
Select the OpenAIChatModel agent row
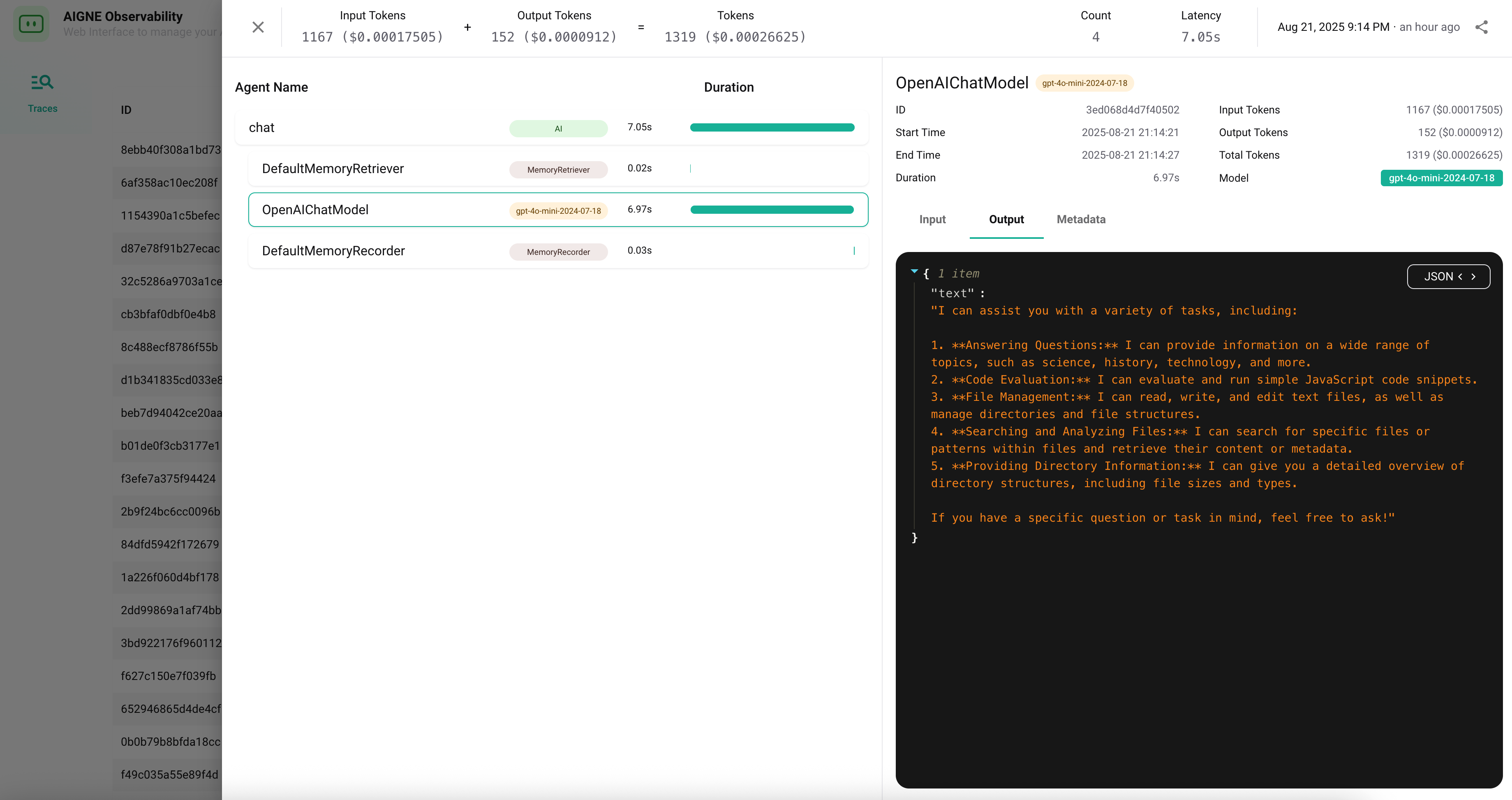click(376, 210)
